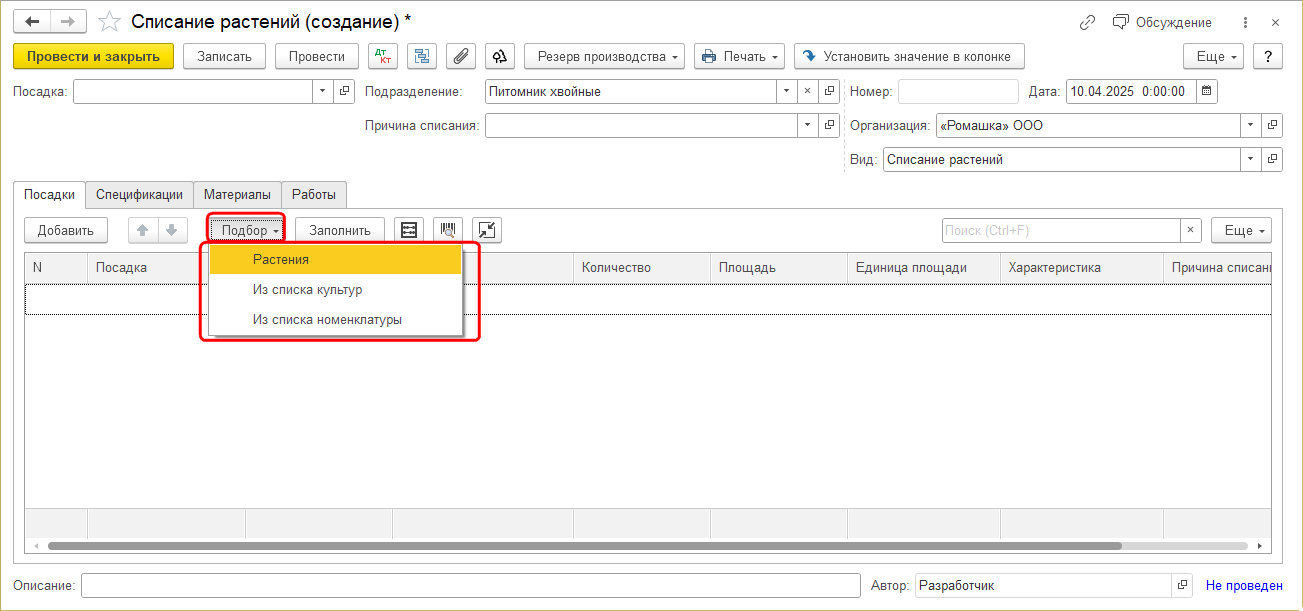Open the table Еще menu
Viewport: 1303px width, 611px height.
1241,230
